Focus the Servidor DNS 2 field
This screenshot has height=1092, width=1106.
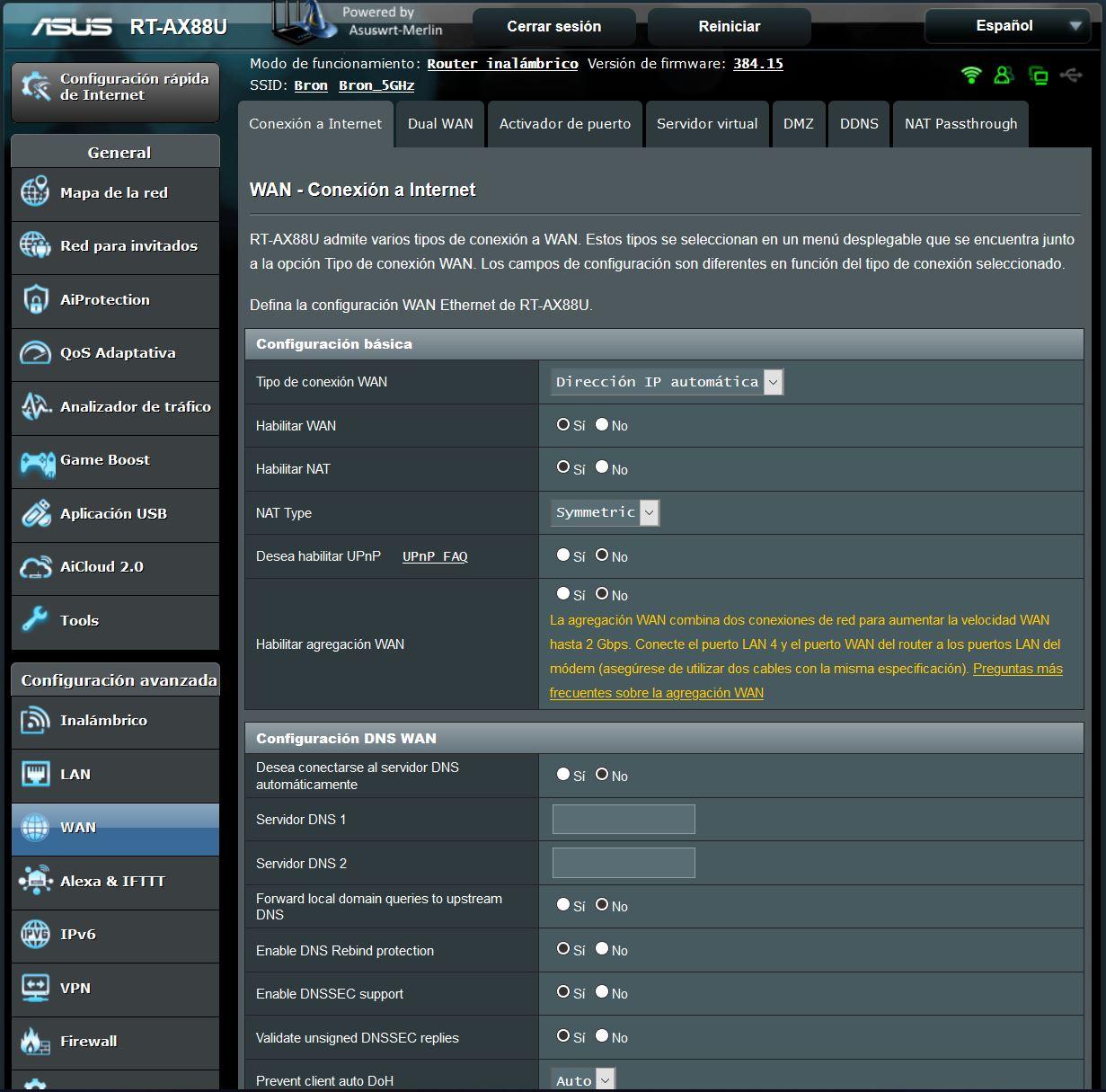pos(624,863)
